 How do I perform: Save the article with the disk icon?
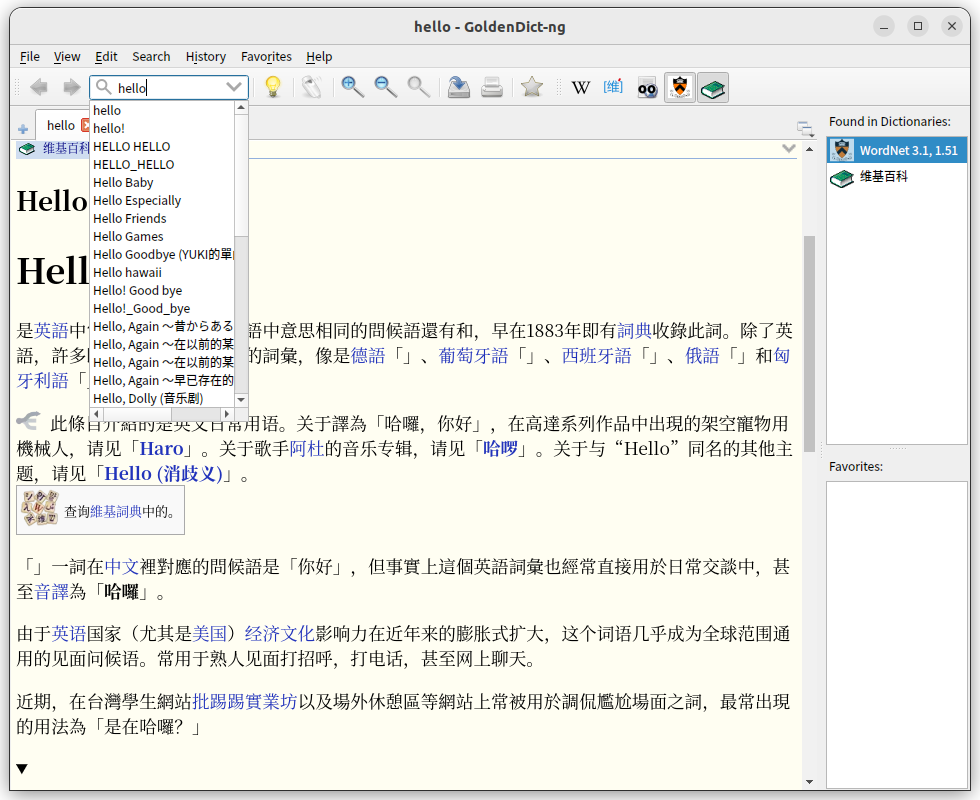[458, 88]
